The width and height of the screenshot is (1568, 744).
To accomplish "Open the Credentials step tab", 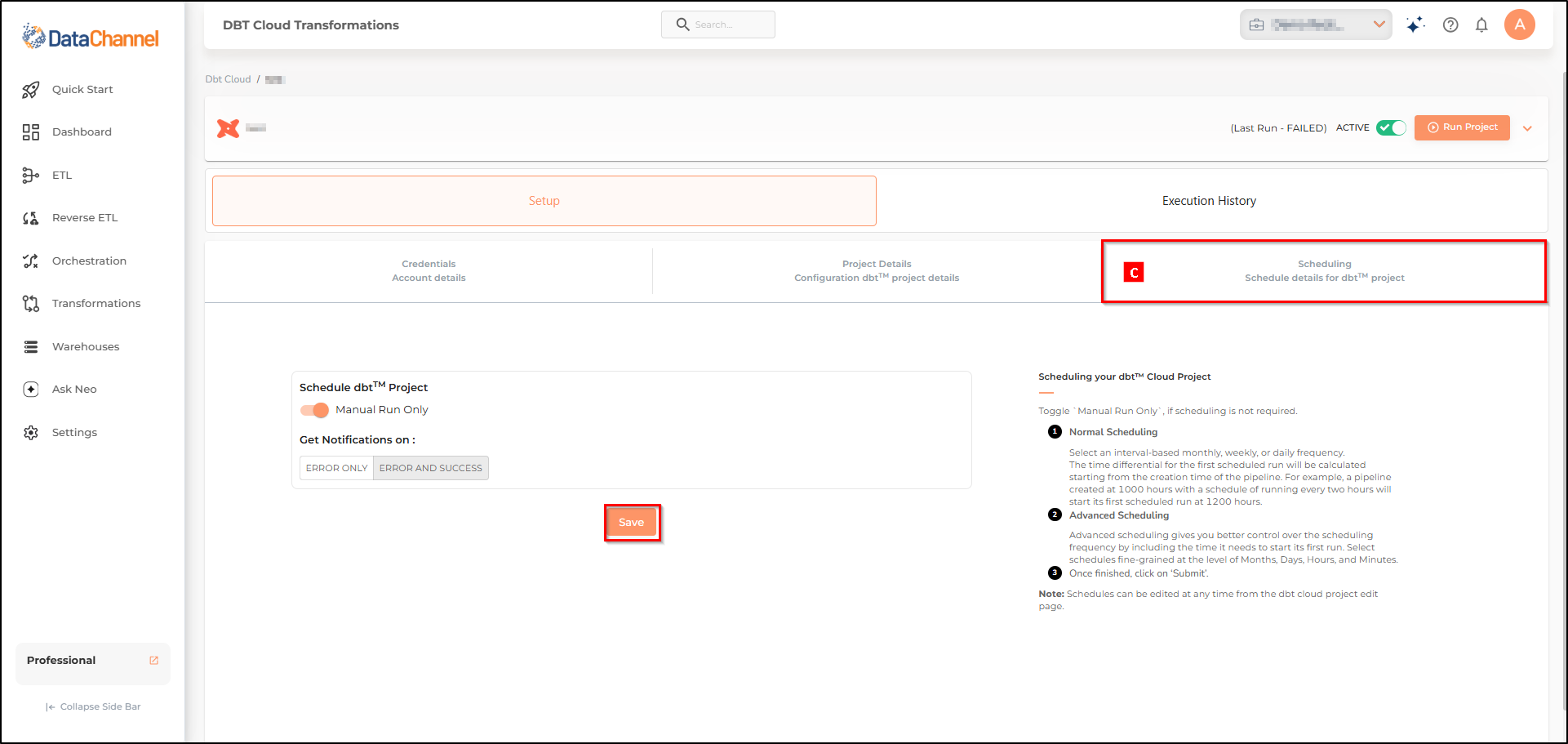I will point(429,271).
